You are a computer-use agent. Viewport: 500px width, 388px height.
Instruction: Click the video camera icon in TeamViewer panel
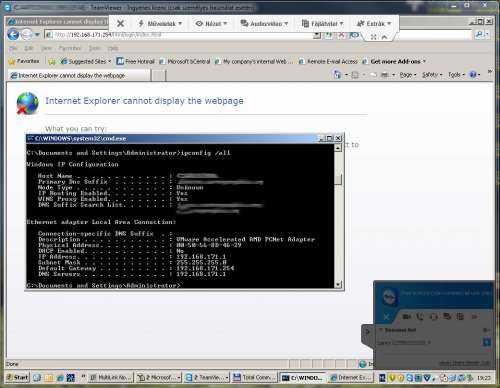(x=406, y=317)
